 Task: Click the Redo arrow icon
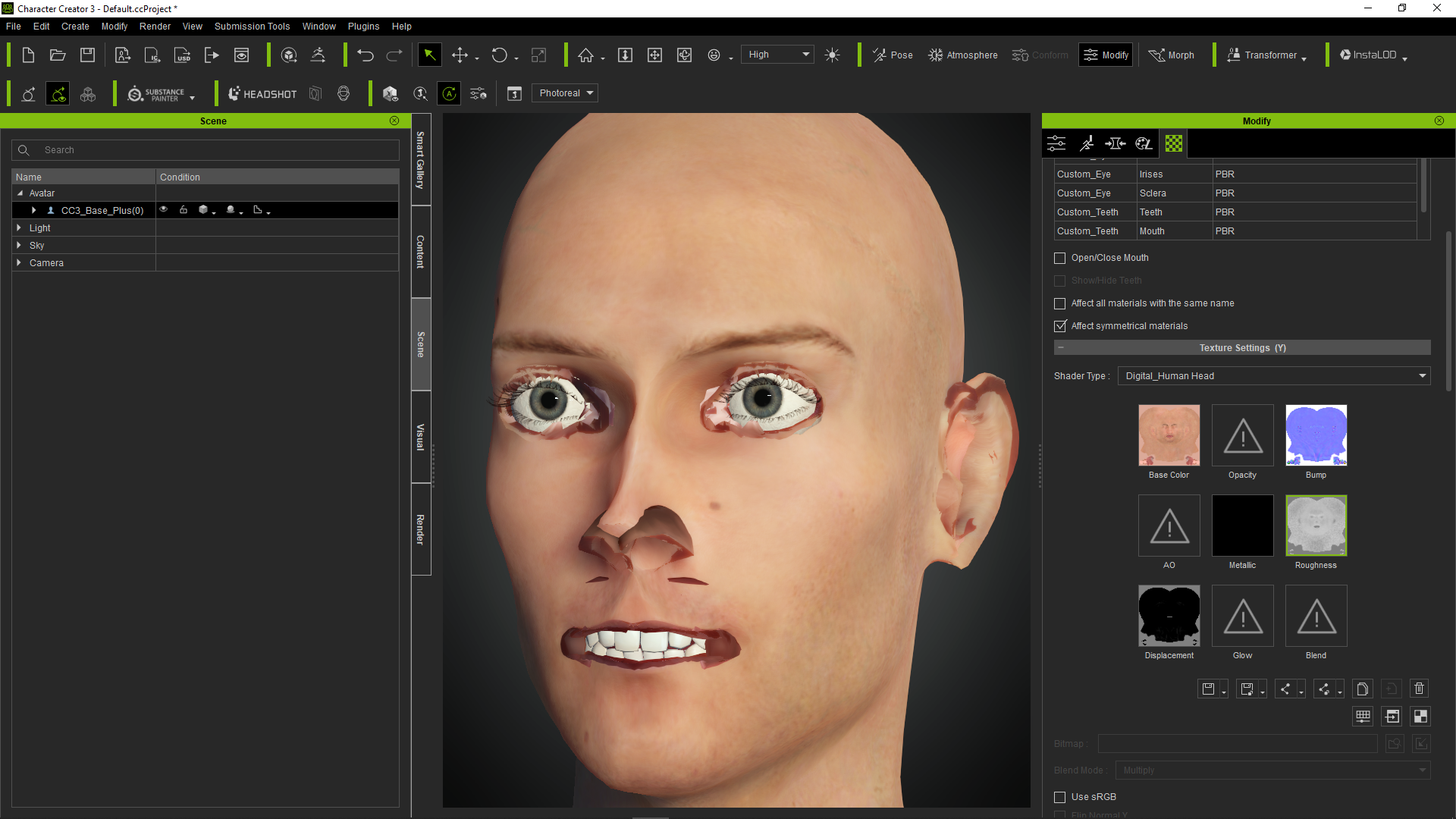coord(394,55)
